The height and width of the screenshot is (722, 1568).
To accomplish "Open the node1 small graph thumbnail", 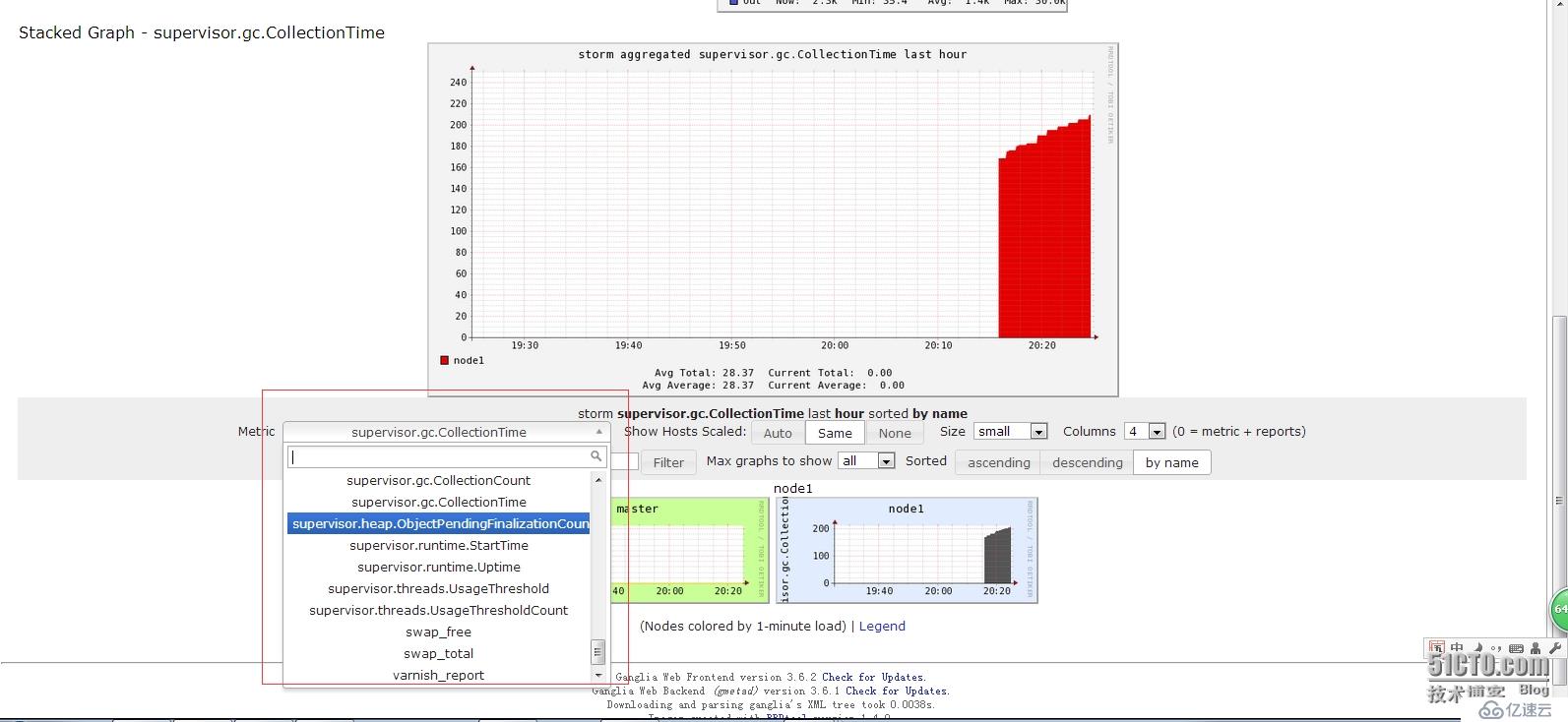I will [x=906, y=550].
